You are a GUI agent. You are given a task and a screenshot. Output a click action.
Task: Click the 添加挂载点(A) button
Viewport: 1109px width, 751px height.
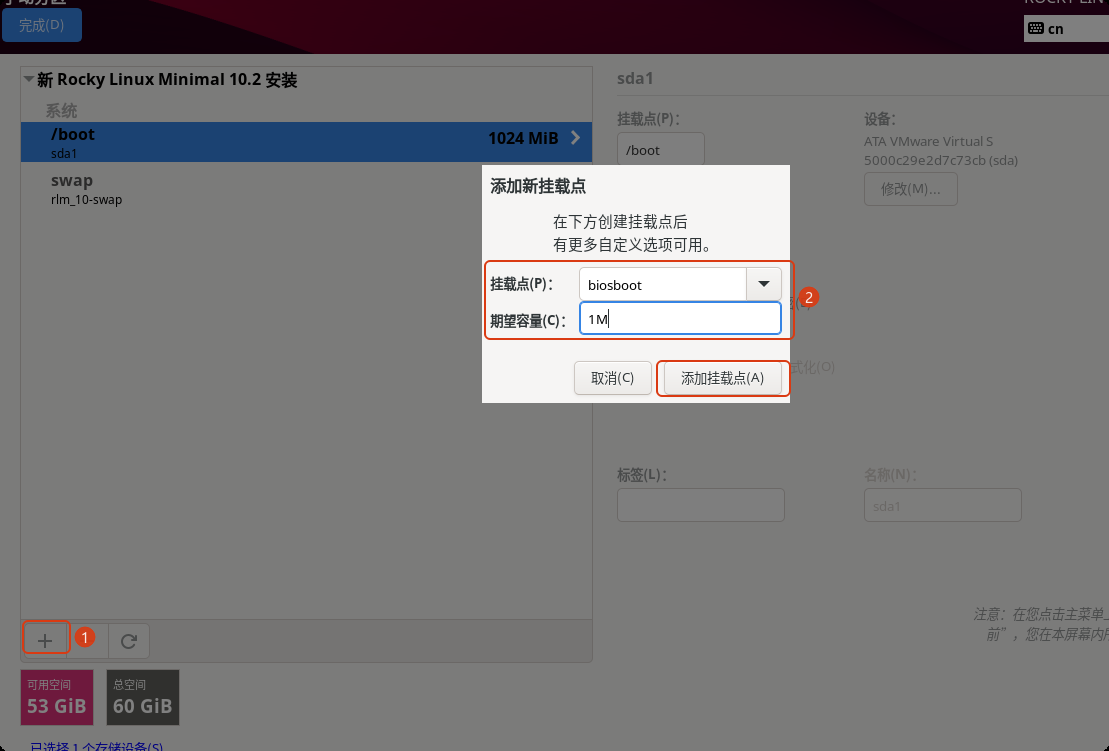[722, 378]
